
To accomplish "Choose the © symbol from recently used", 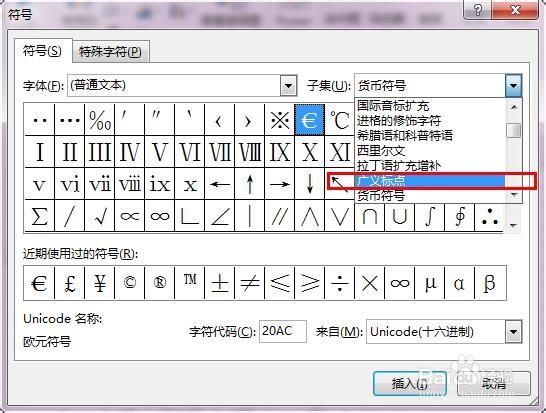I will click(130, 283).
